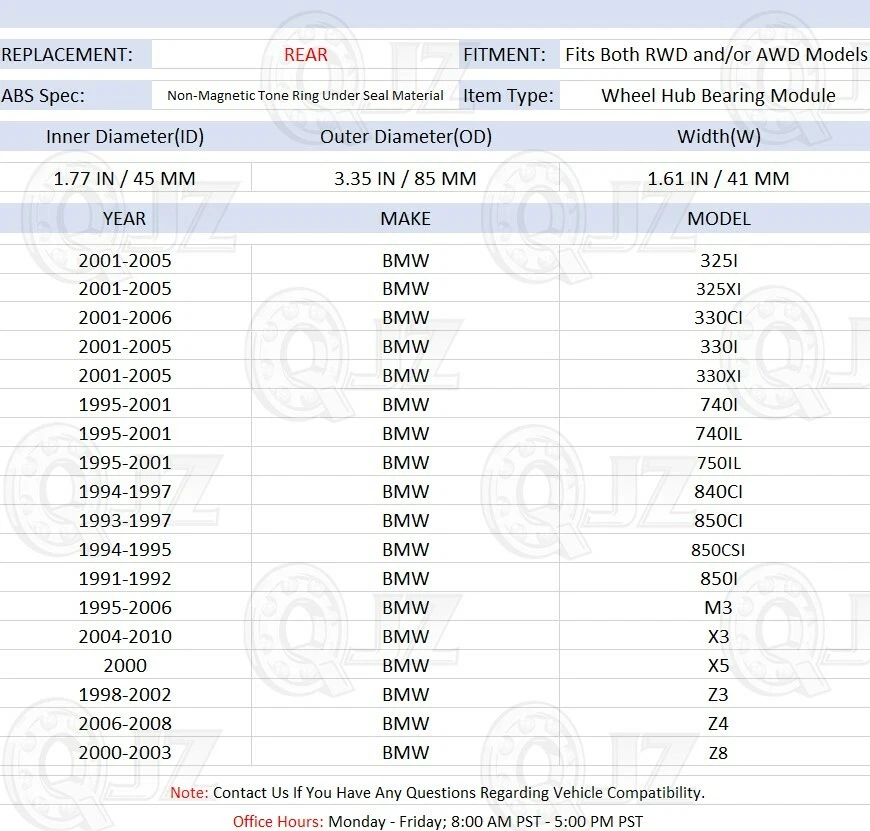Click the Office Hours: label text
The image size is (870, 831).
point(278,822)
